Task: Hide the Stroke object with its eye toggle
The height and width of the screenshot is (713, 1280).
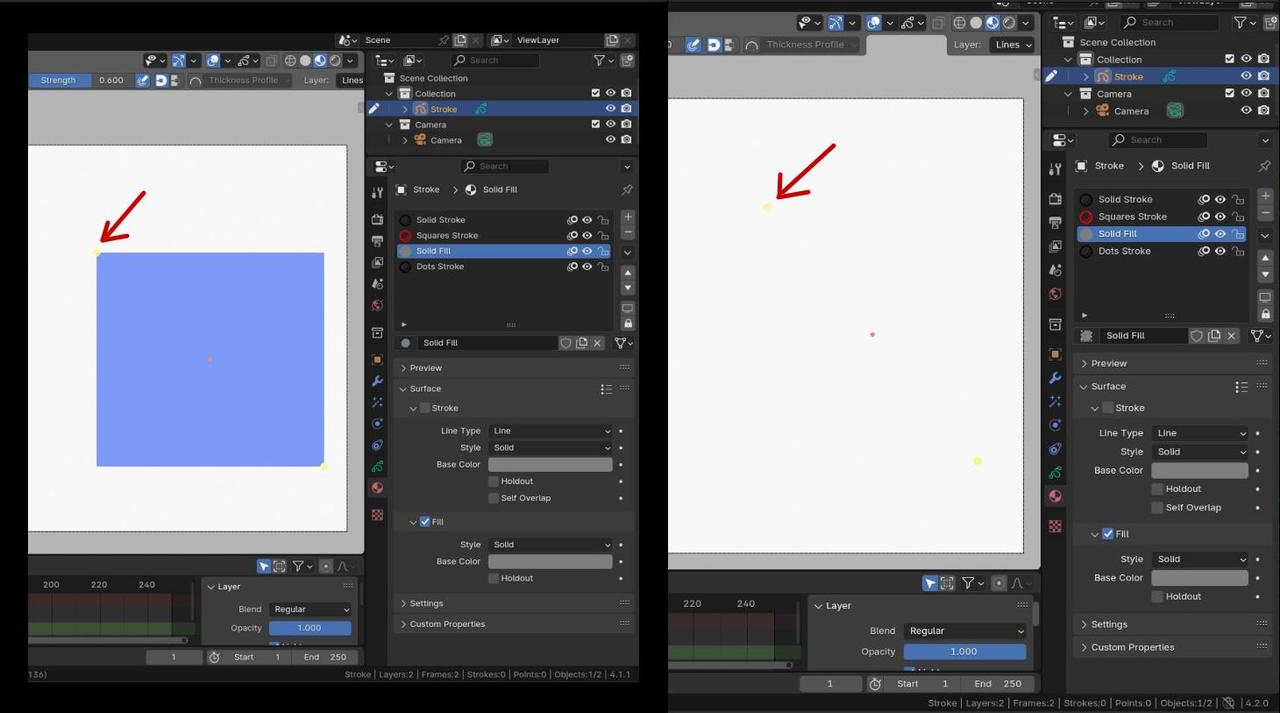Action: 610,108
